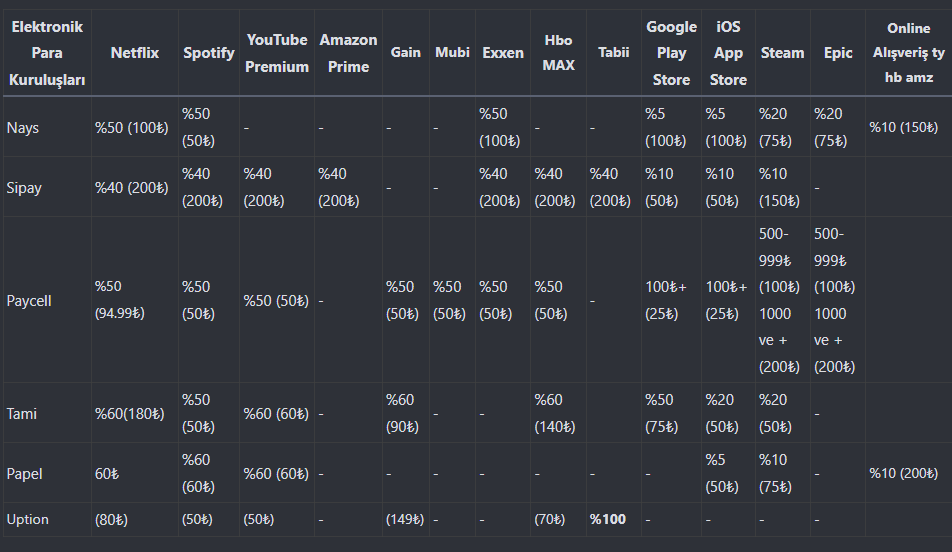Viewport: 952px width, 552px height.
Task: Select the Steam column header
Action: click(783, 53)
